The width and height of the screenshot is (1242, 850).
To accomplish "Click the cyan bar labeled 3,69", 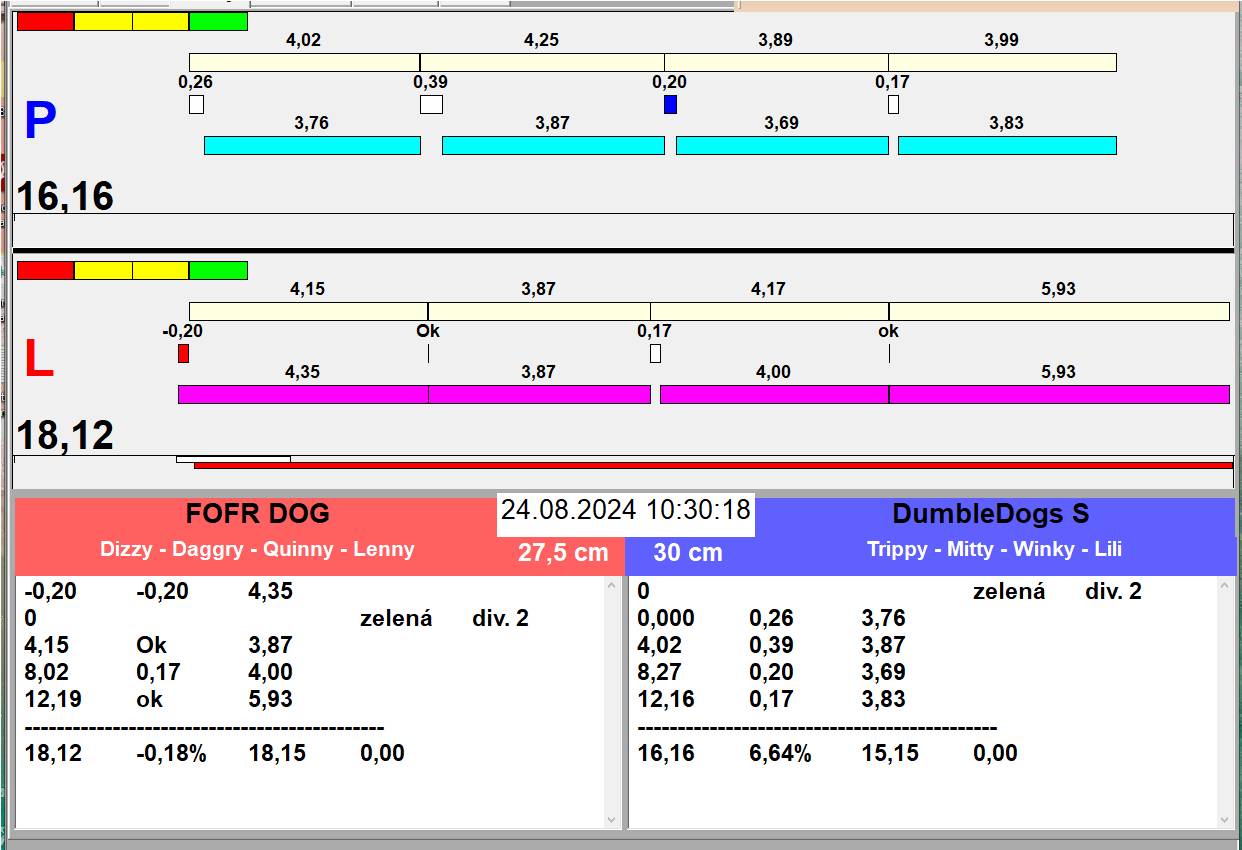I will (x=782, y=145).
